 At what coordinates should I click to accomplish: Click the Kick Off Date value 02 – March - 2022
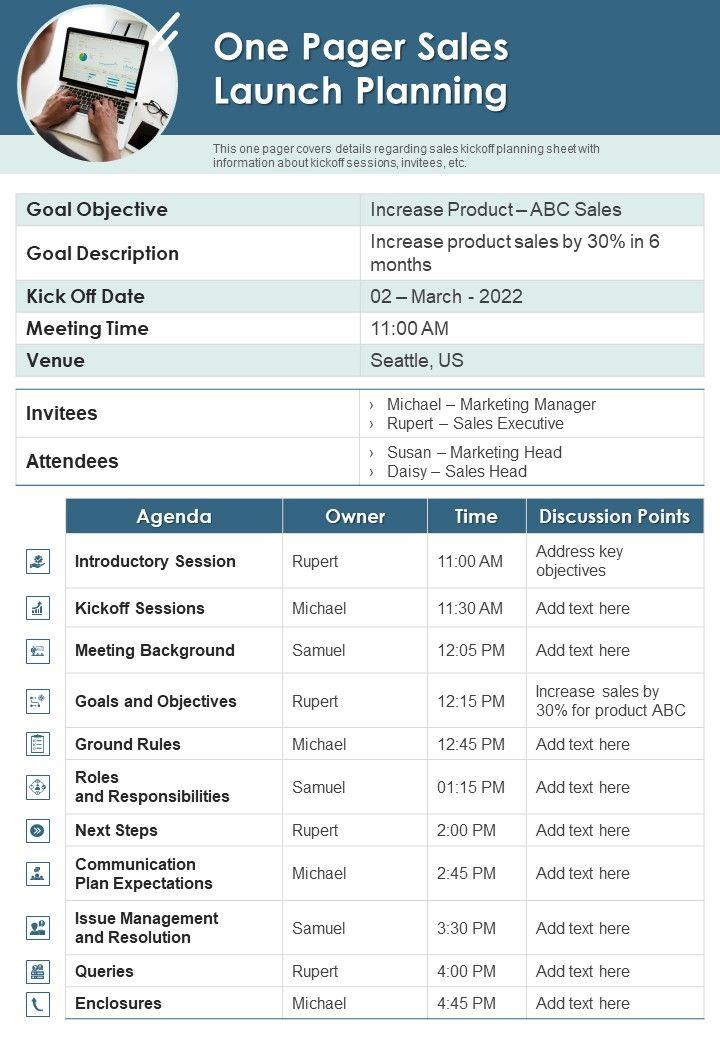click(x=446, y=296)
